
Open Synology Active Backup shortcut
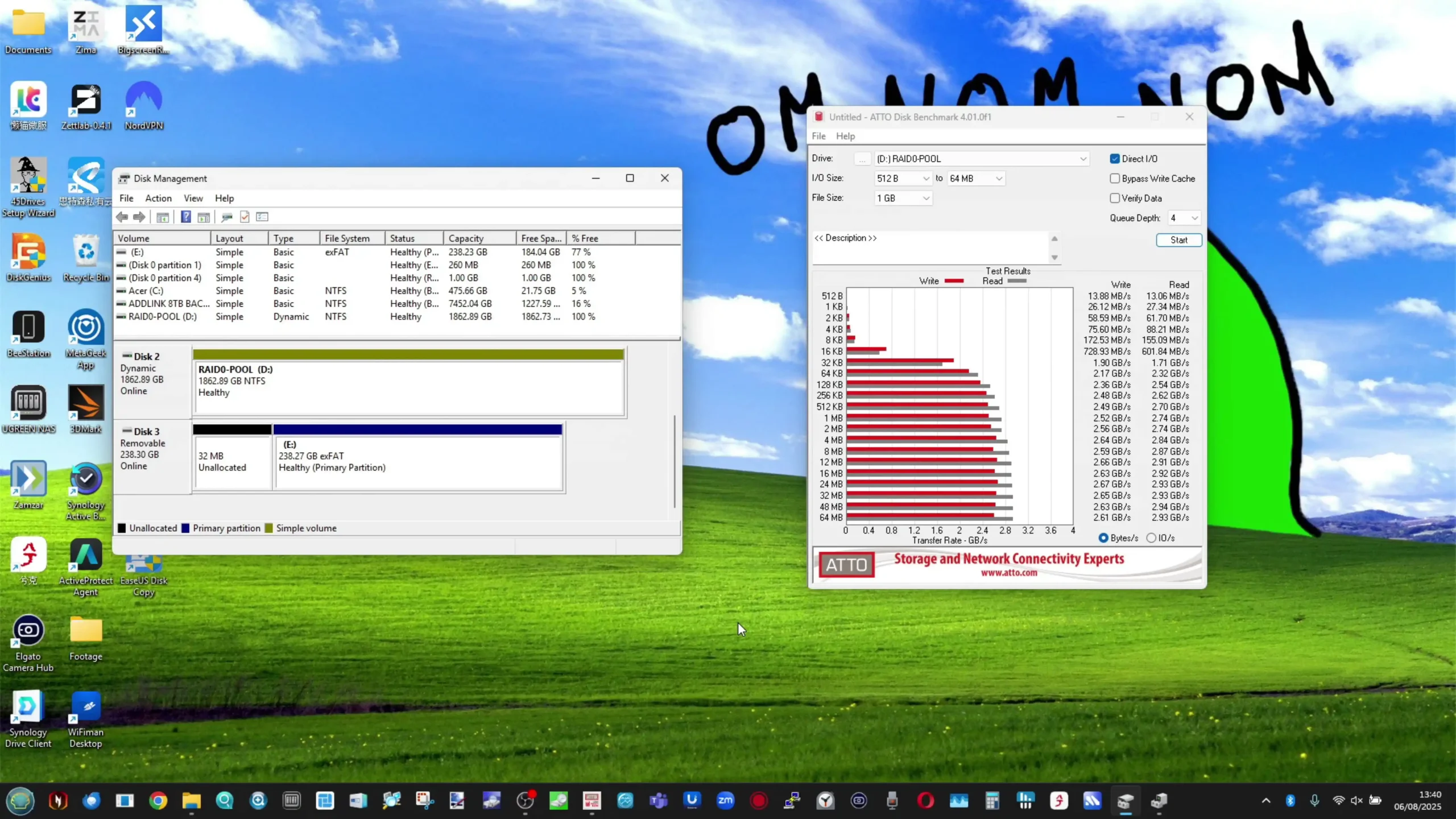pyautogui.click(x=86, y=491)
